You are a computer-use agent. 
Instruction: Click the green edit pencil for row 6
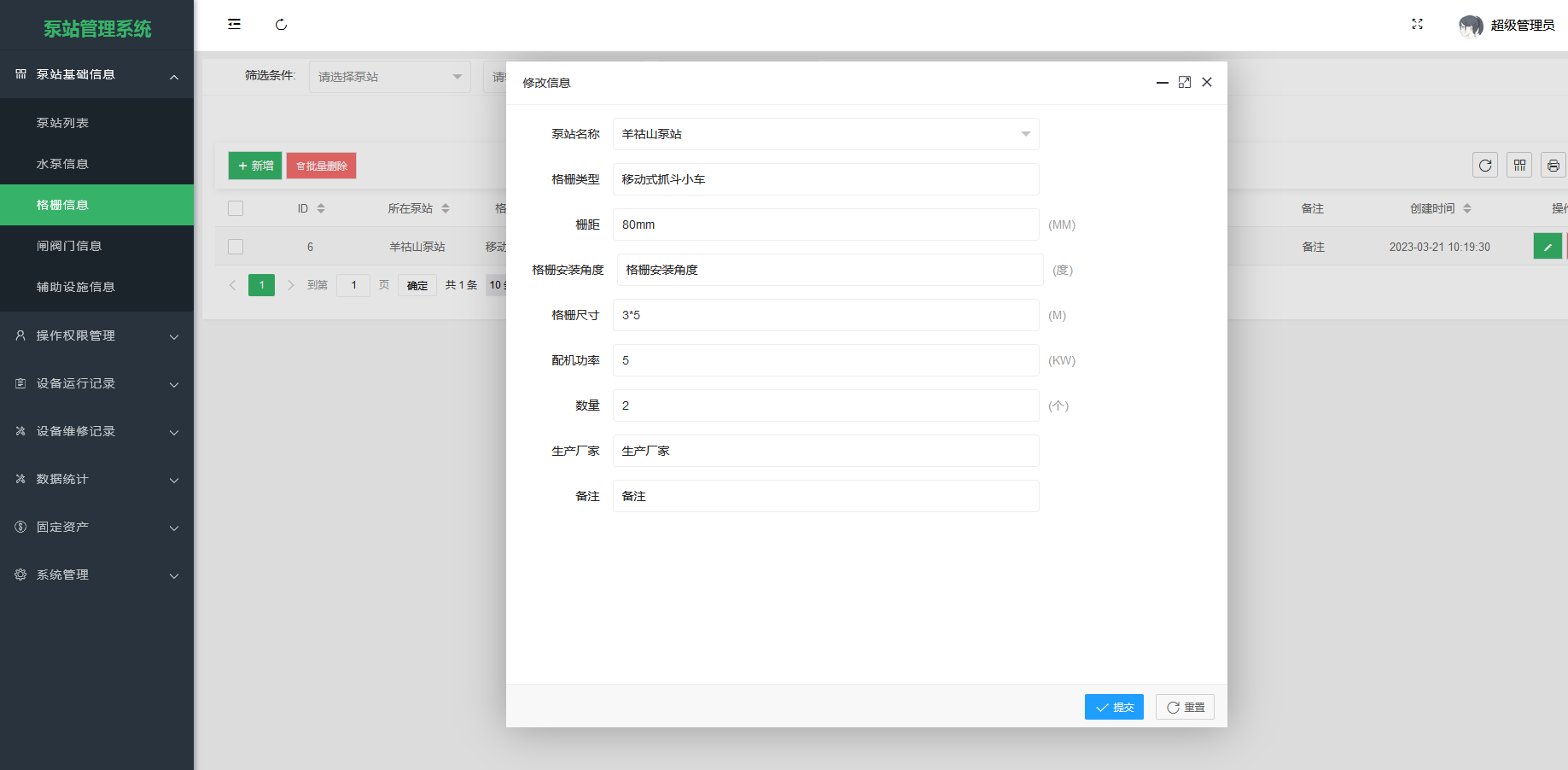pos(1548,247)
